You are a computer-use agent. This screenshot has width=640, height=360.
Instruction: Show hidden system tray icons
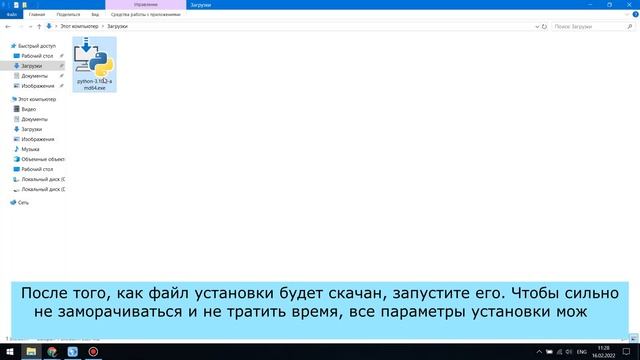pos(539,352)
